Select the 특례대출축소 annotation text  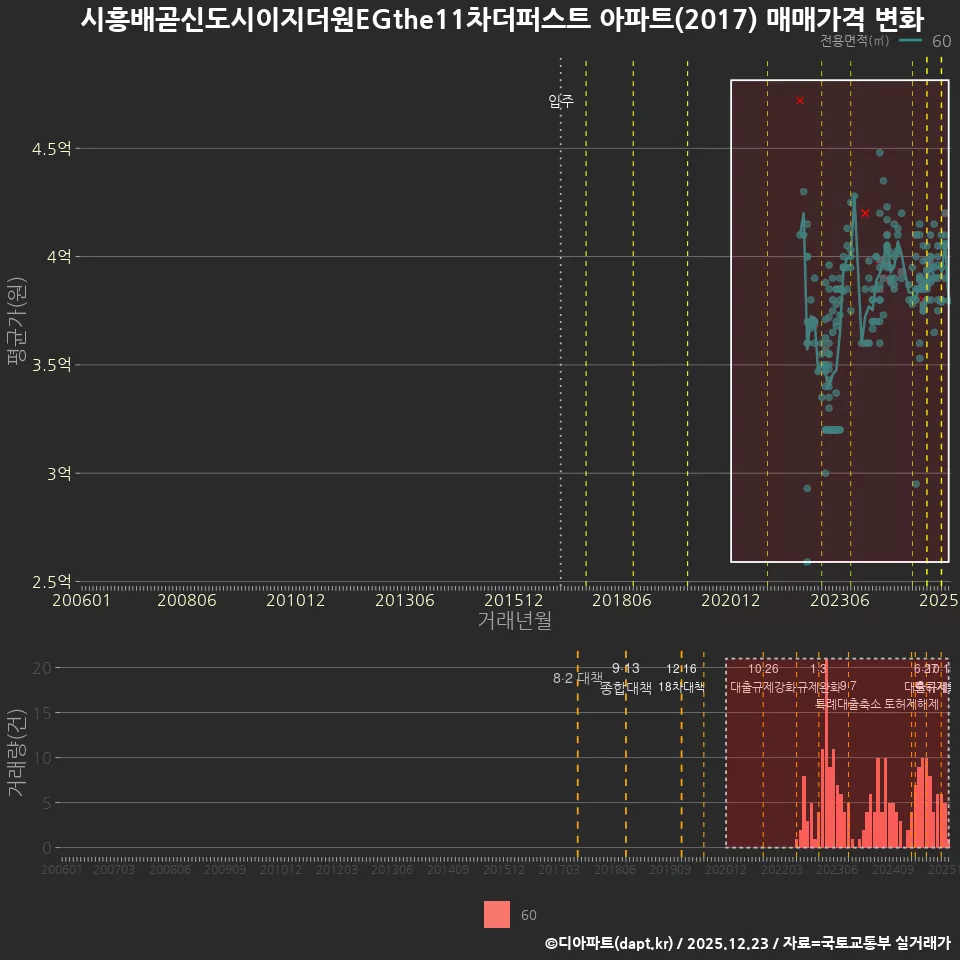coord(848,704)
